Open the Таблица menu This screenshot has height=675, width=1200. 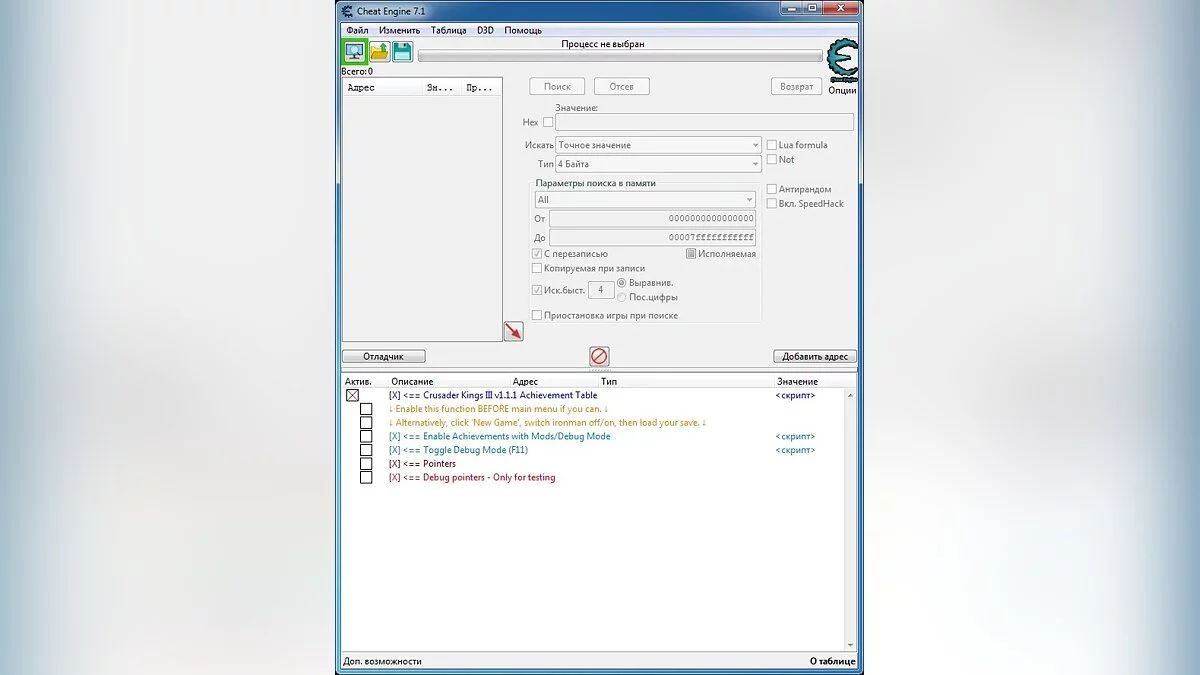point(448,30)
